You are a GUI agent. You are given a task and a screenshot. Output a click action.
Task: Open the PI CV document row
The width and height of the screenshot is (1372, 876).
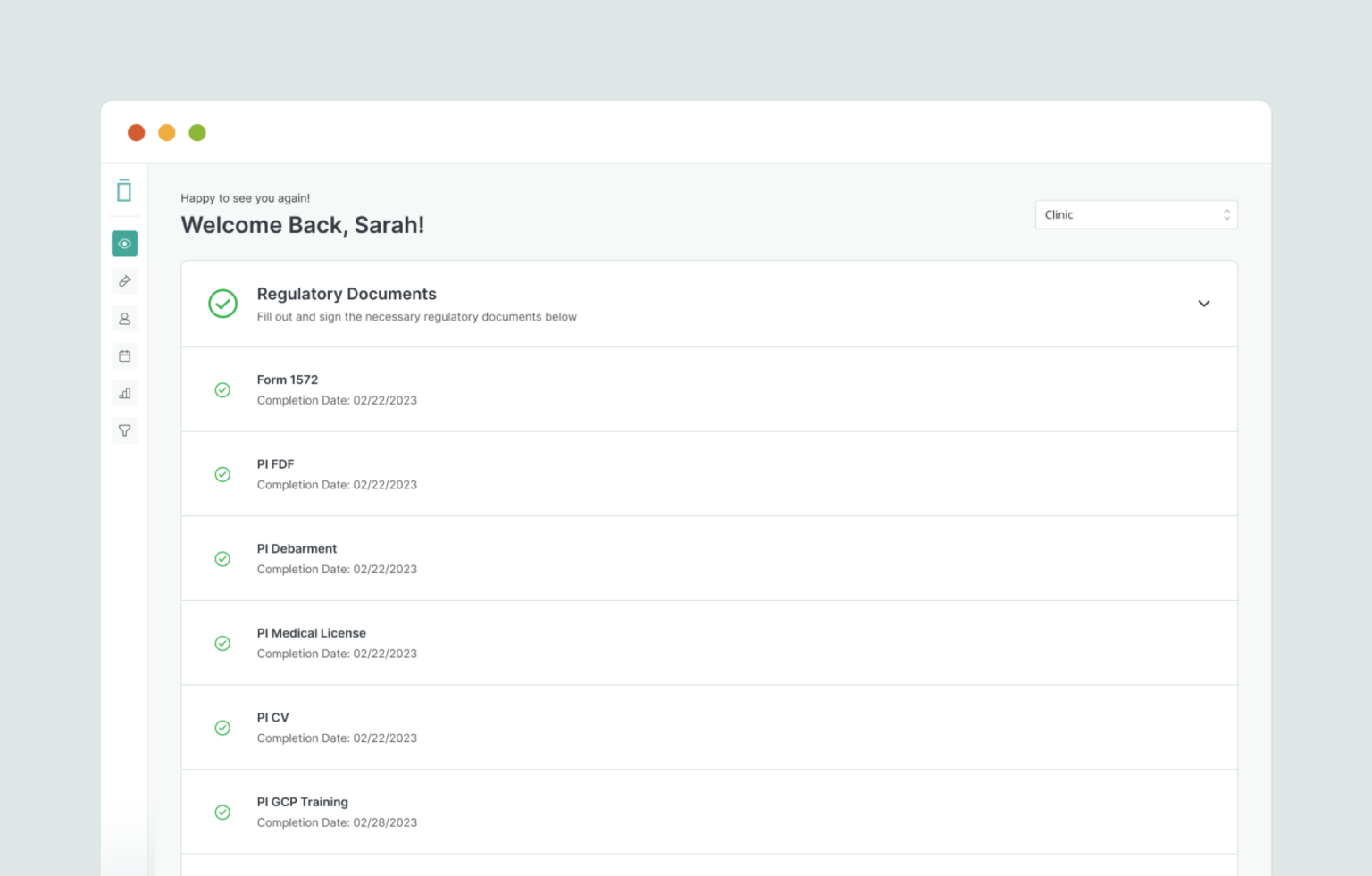(272, 718)
